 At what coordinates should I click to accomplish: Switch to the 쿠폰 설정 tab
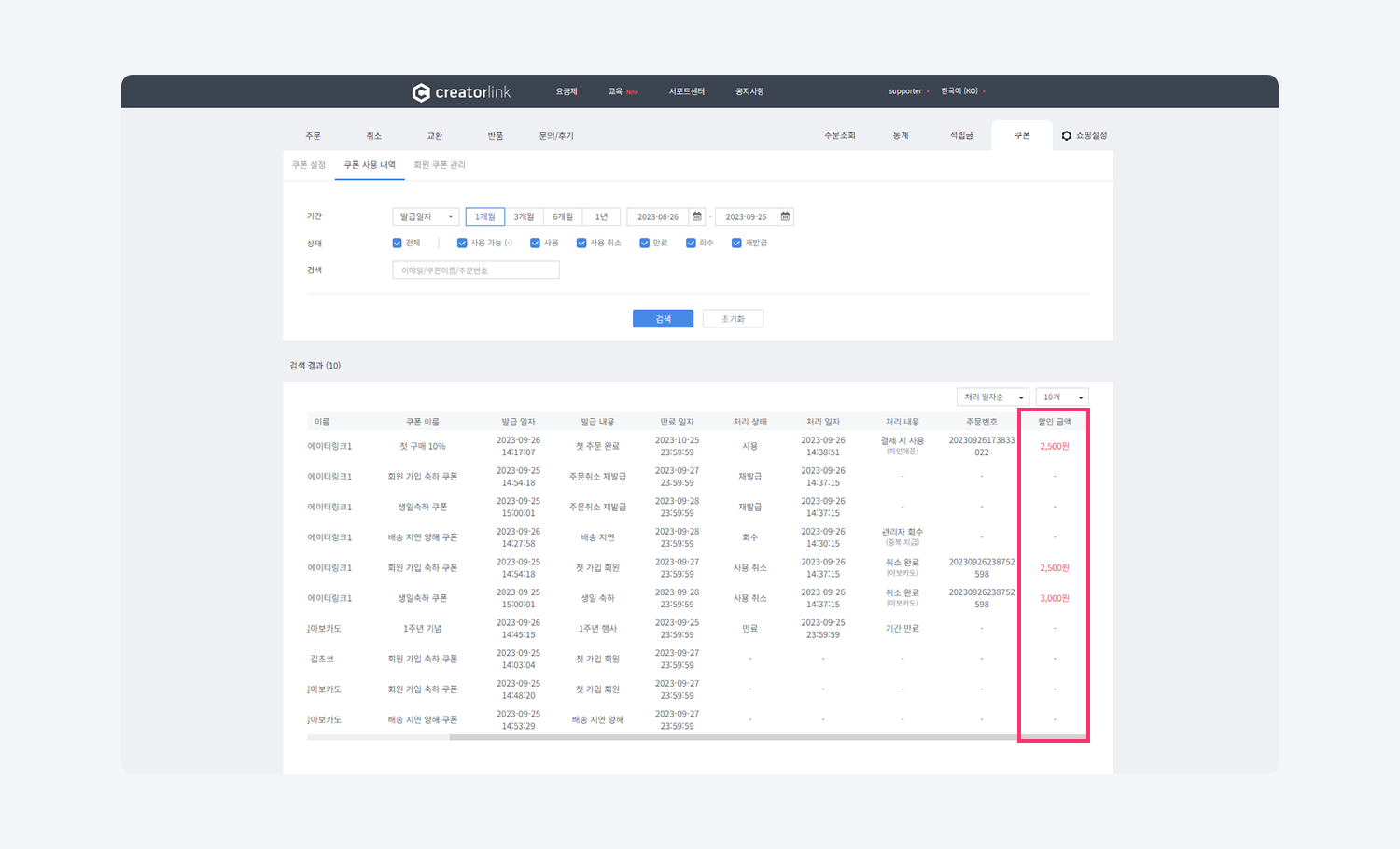pos(309,165)
